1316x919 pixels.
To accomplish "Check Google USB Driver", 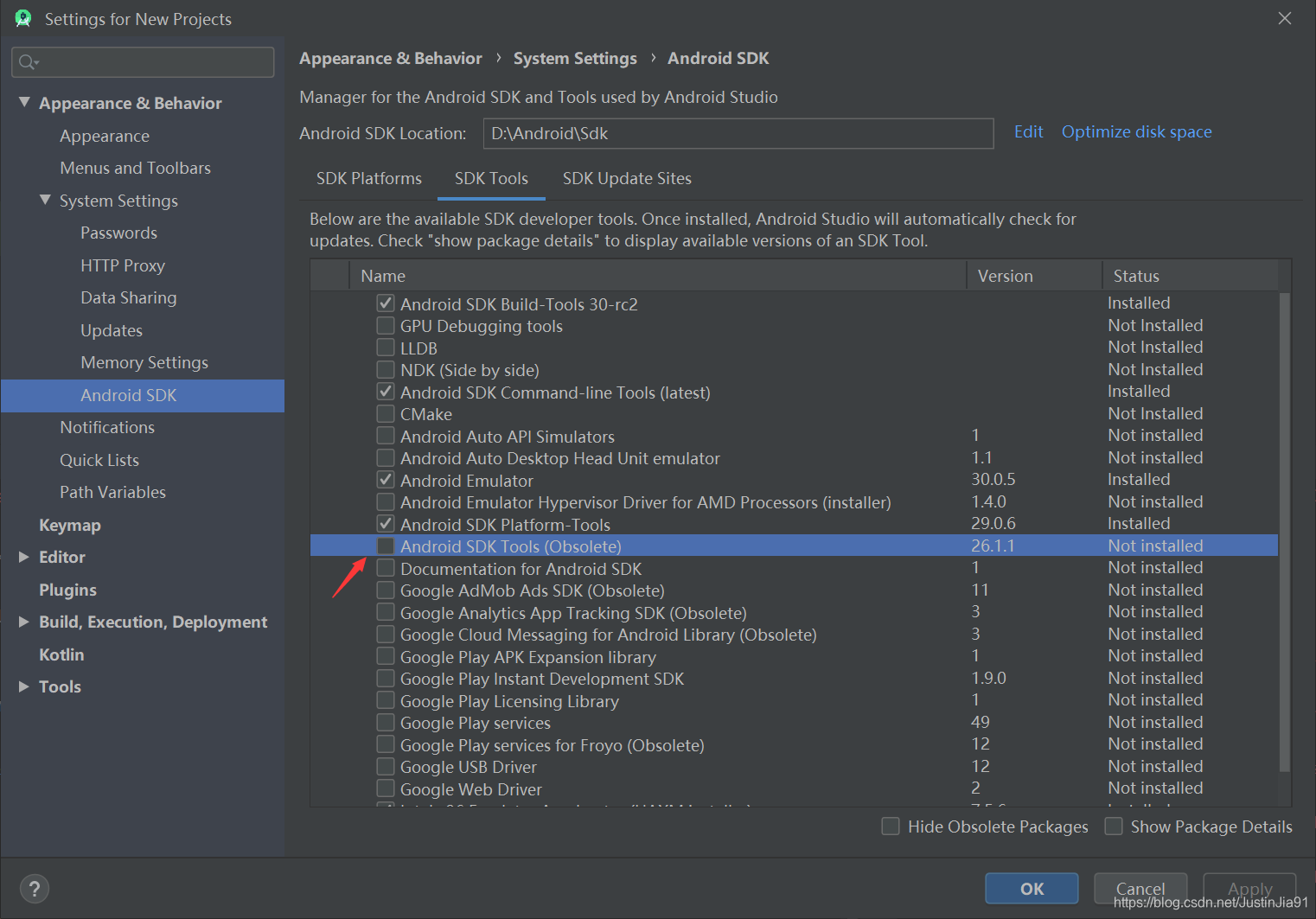I will pos(386,767).
